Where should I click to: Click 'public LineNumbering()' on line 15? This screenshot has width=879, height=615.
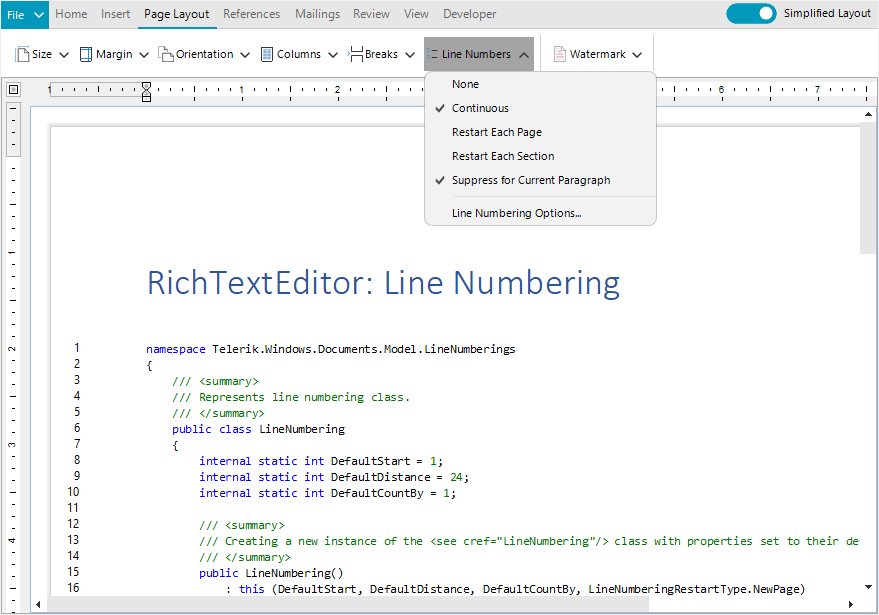pos(271,573)
